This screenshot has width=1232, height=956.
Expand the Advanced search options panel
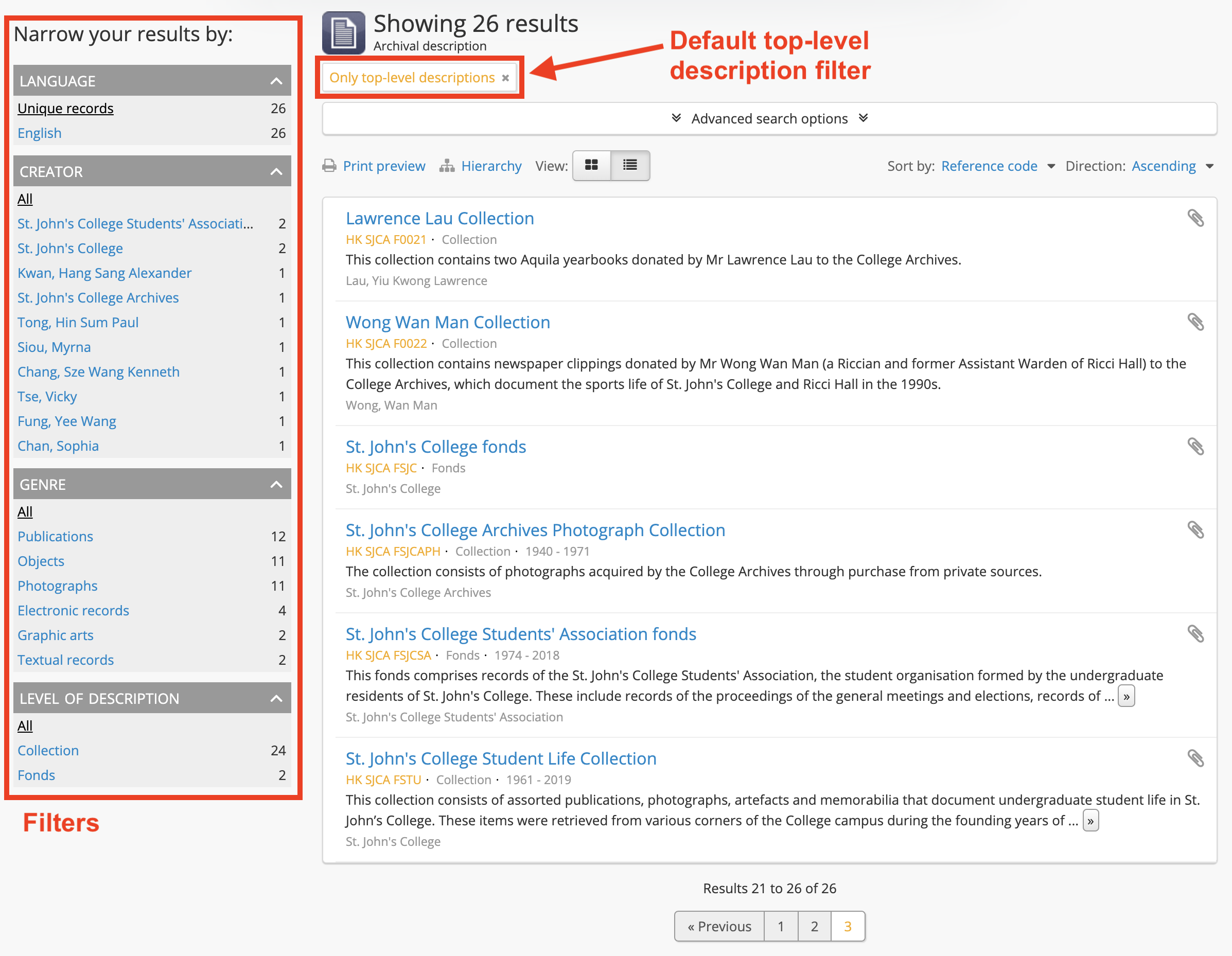[770, 119]
